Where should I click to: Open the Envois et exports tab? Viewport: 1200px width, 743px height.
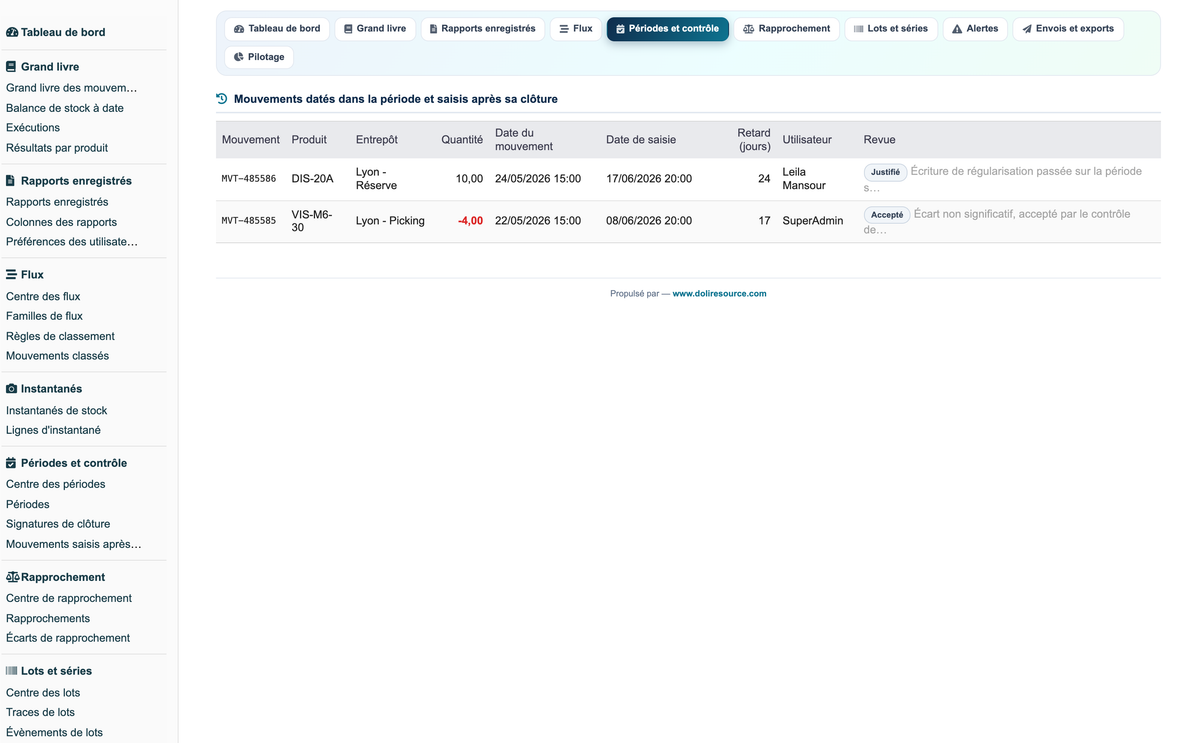1068,29
